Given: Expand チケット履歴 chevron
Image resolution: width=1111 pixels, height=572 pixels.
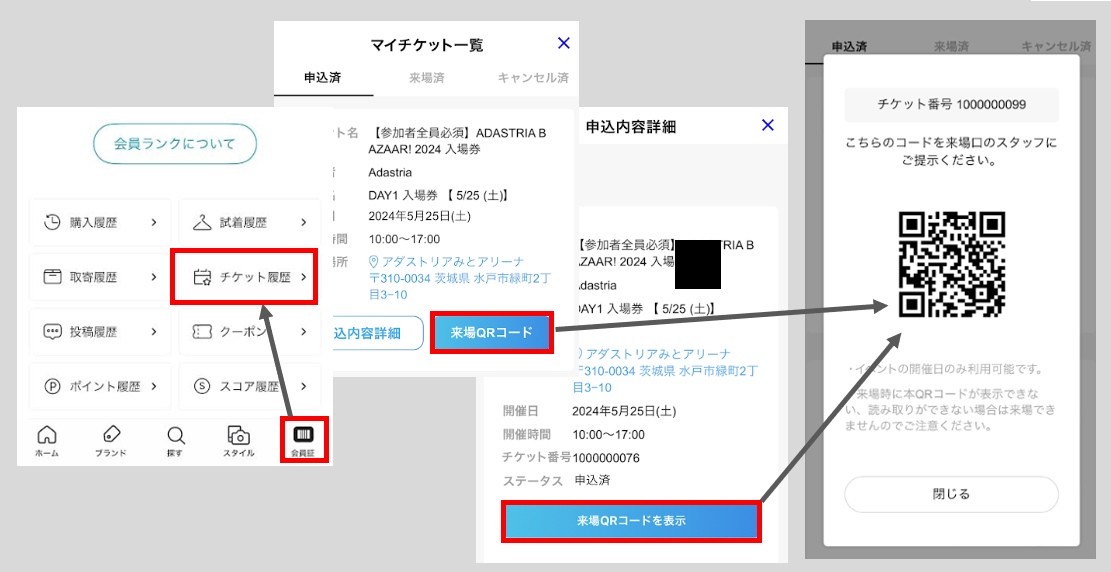Looking at the screenshot, I should tap(303, 277).
